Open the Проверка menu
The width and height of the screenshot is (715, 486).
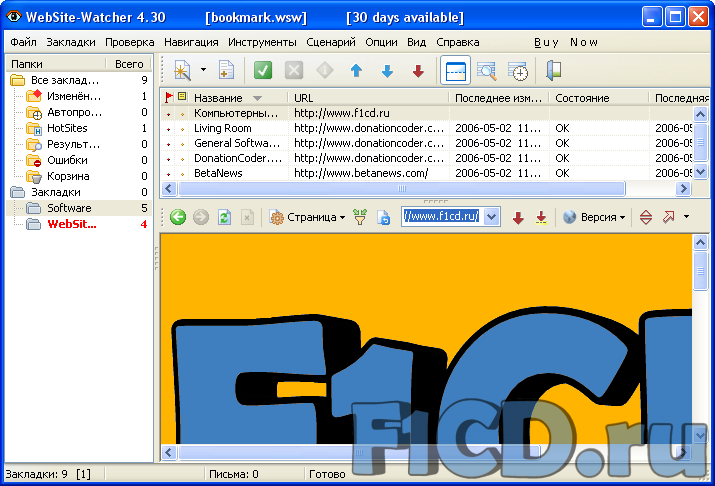[130, 42]
